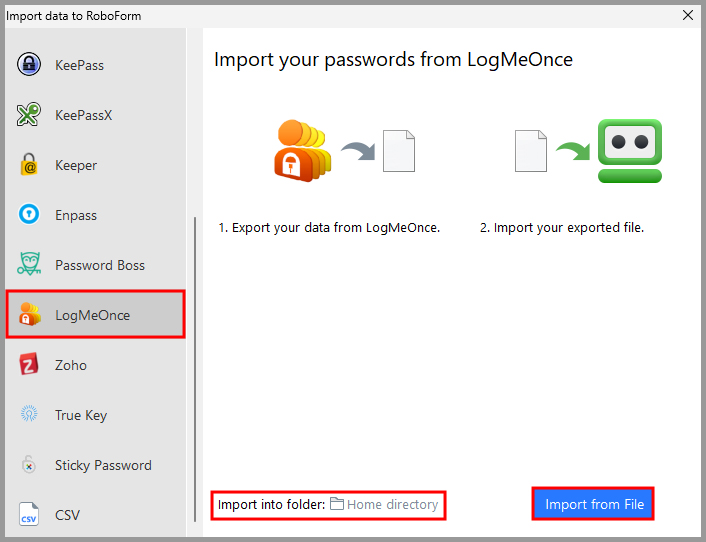Viewport: 706px width, 542px height.
Task: Click the Sticky Password icon
Action: click(x=29, y=465)
